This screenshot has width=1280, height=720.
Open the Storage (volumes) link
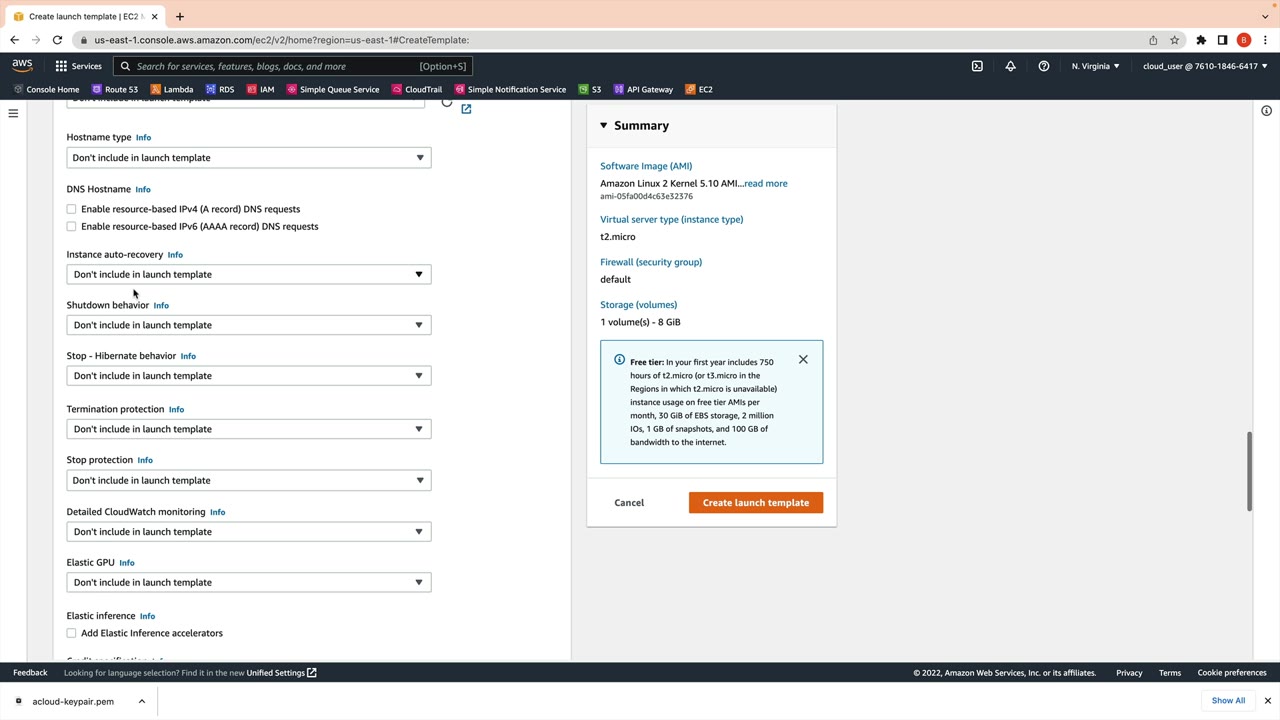(x=639, y=305)
